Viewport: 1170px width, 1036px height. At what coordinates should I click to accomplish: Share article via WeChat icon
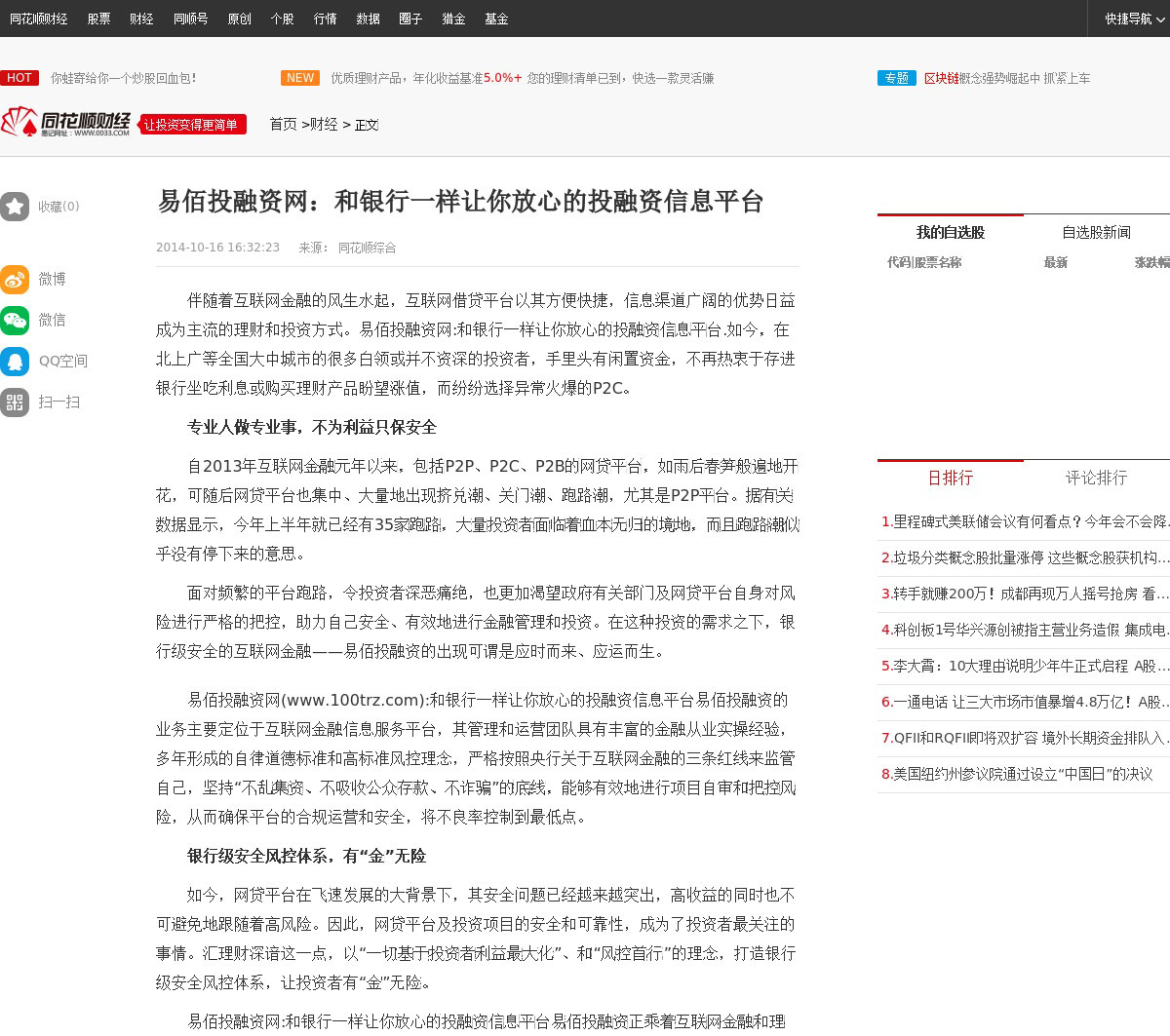[x=15, y=321]
